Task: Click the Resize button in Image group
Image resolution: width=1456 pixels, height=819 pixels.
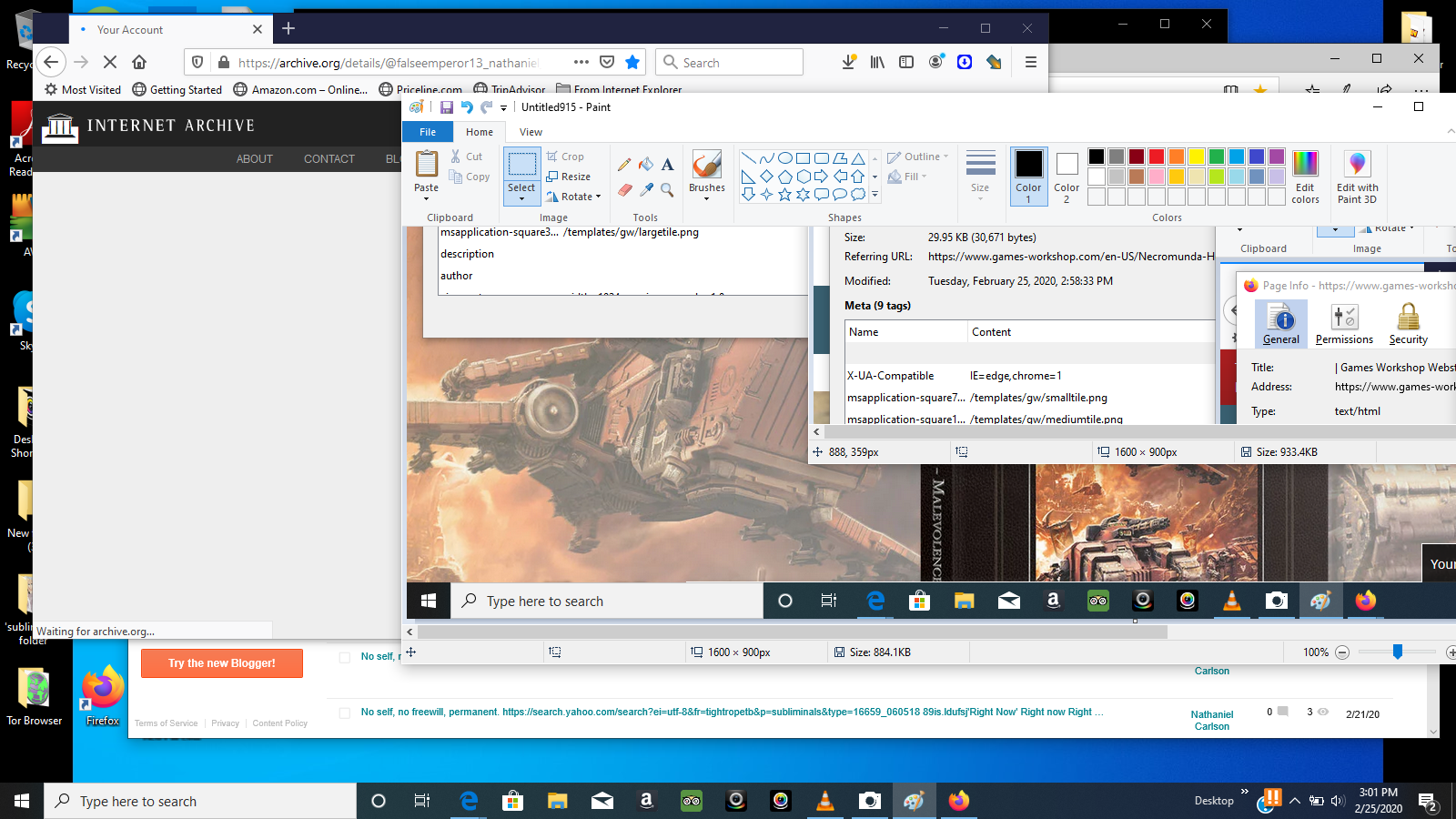Action: [569, 177]
